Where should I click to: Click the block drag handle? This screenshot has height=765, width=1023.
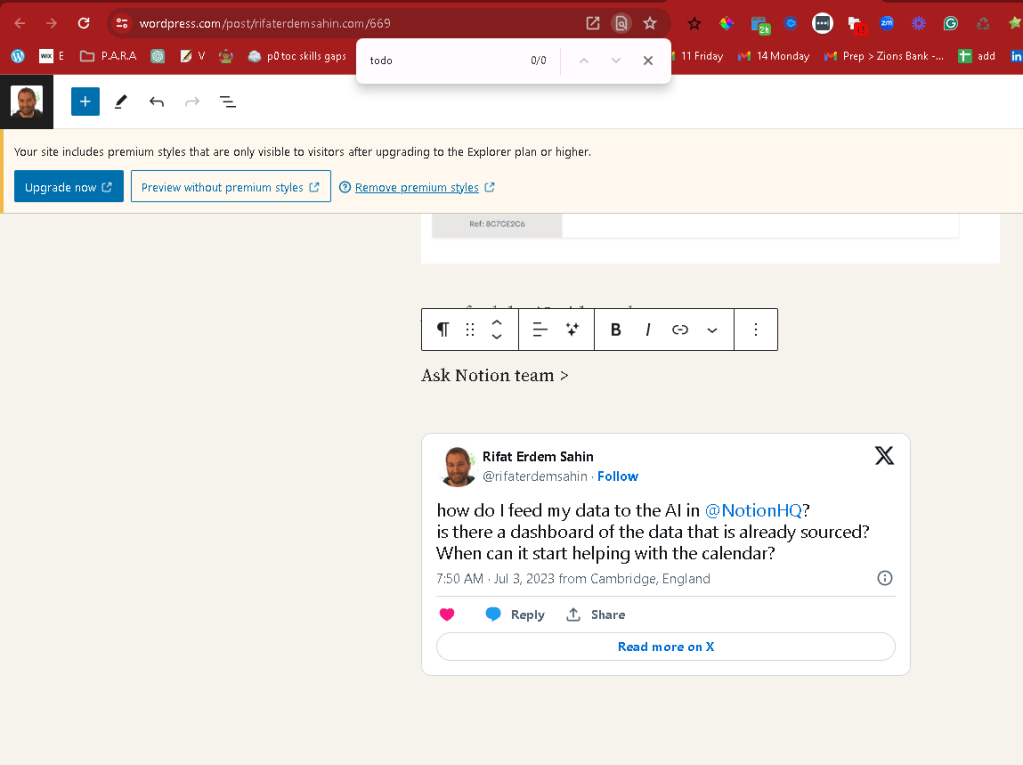coord(470,329)
